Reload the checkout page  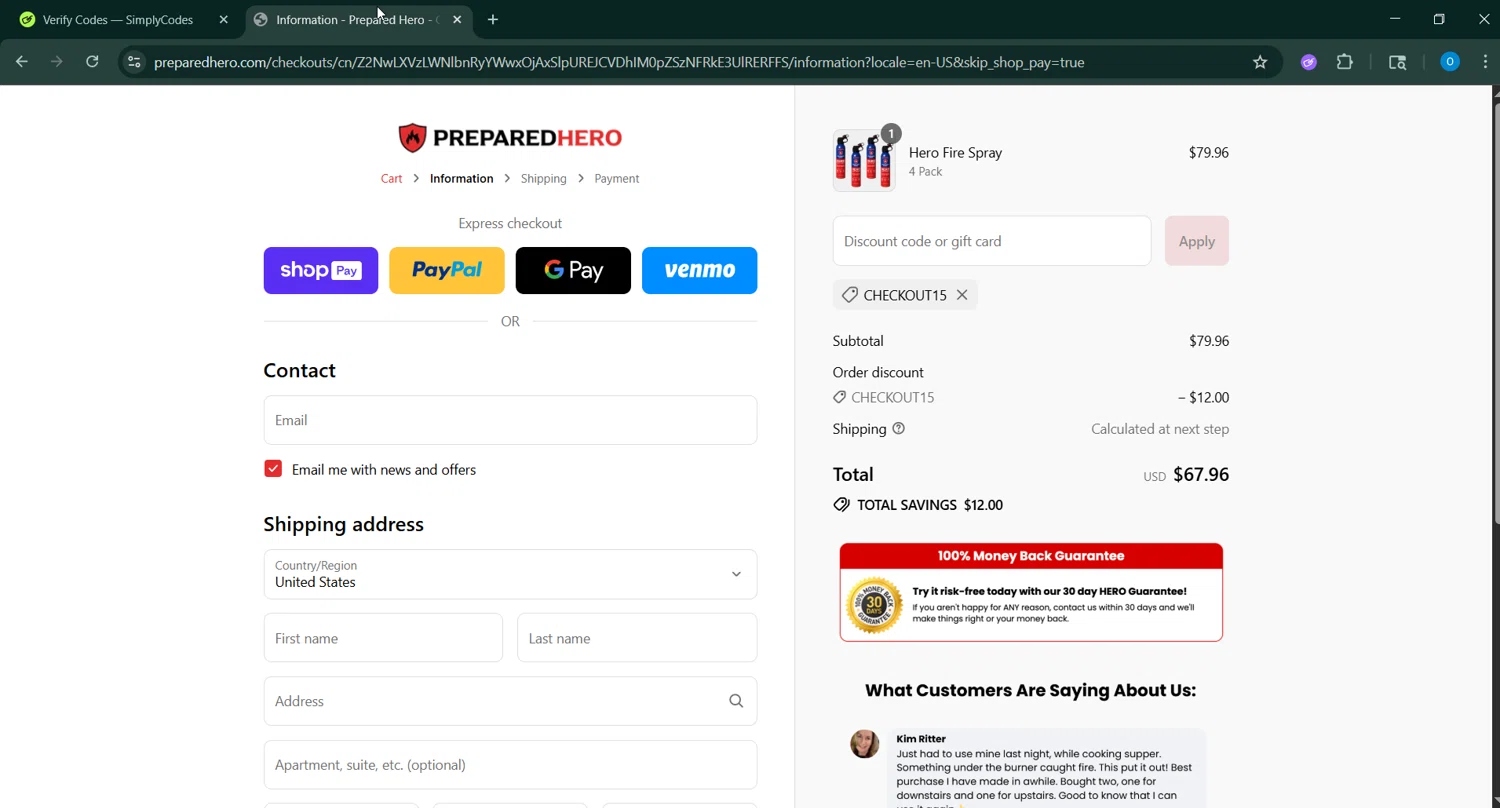tap(92, 62)
